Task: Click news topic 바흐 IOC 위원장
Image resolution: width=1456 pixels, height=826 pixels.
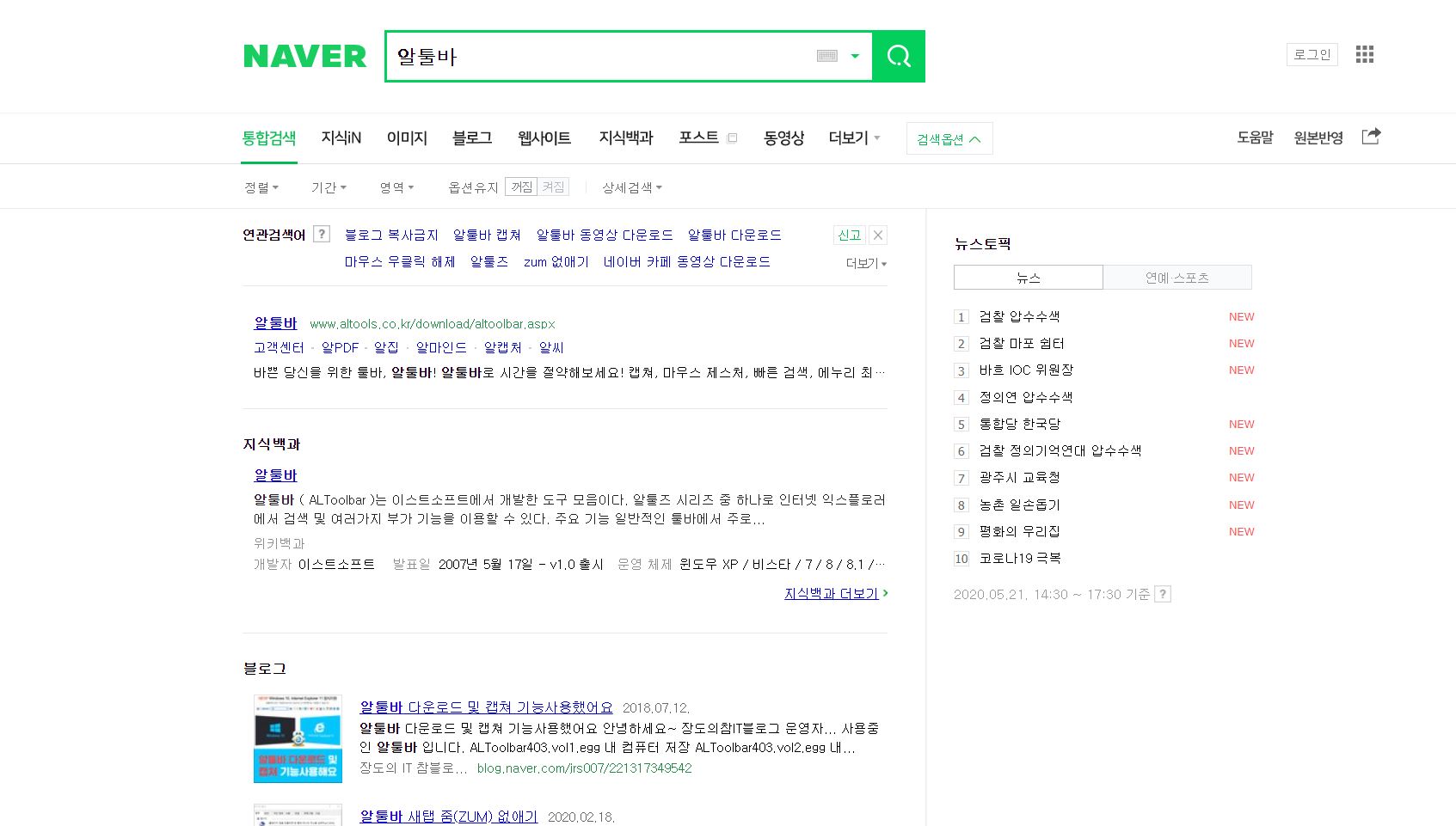Action: pos(1026,370)
